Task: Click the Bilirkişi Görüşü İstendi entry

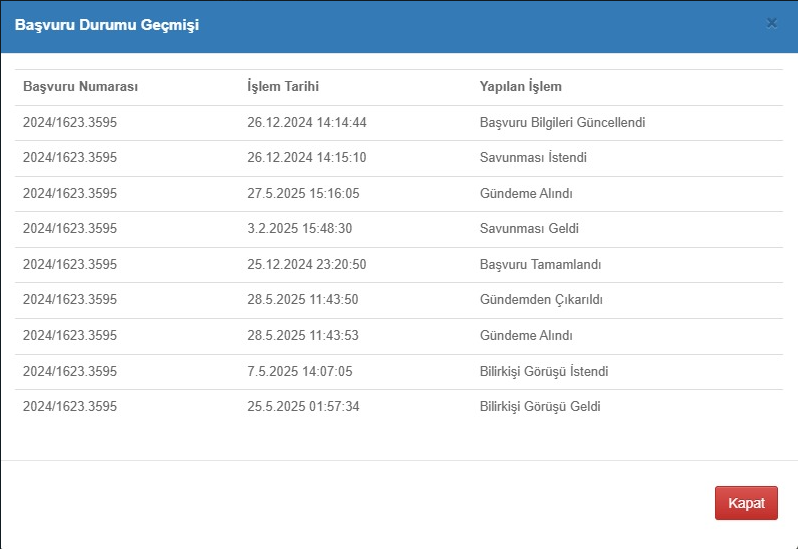Action: (x=544, y=371)
